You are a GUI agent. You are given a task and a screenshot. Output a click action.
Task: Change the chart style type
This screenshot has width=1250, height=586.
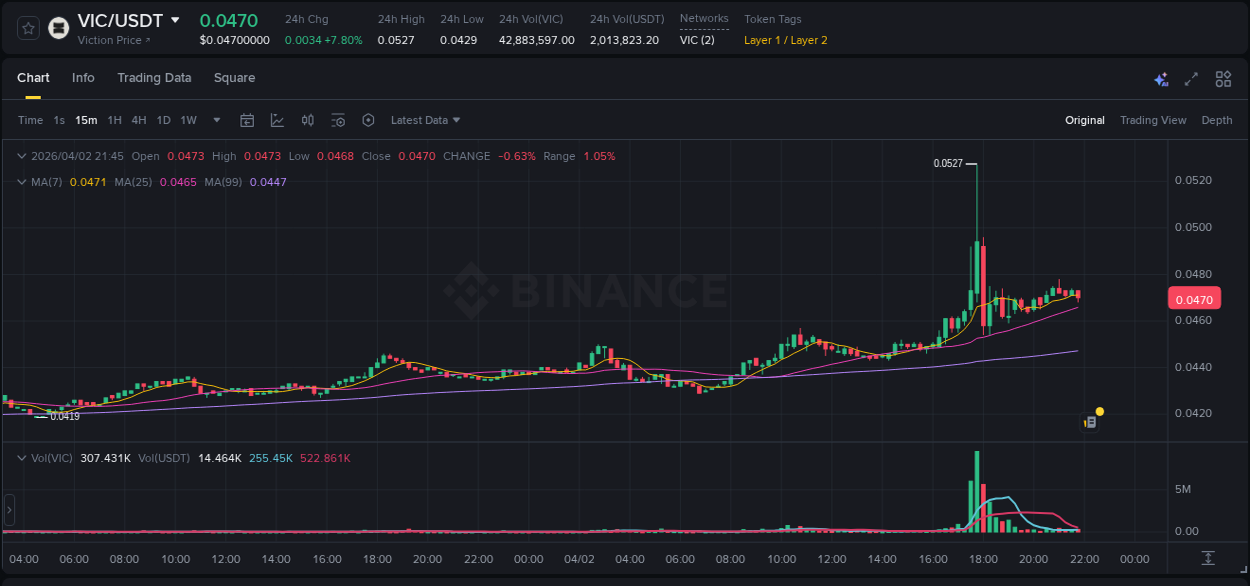(277, 120)
